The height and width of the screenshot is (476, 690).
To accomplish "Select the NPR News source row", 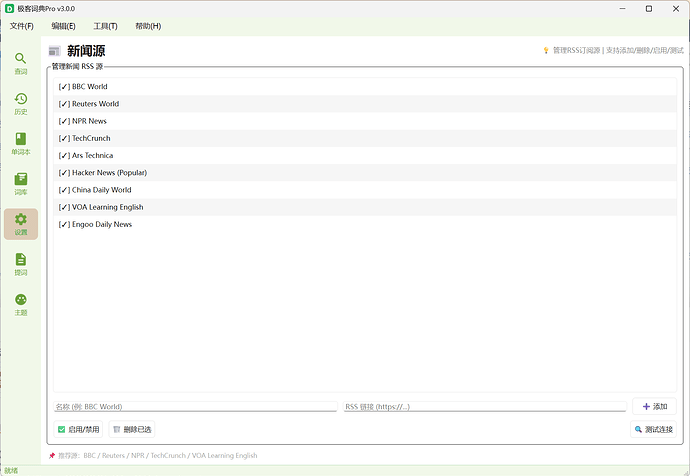I will [x=365, y=121].
